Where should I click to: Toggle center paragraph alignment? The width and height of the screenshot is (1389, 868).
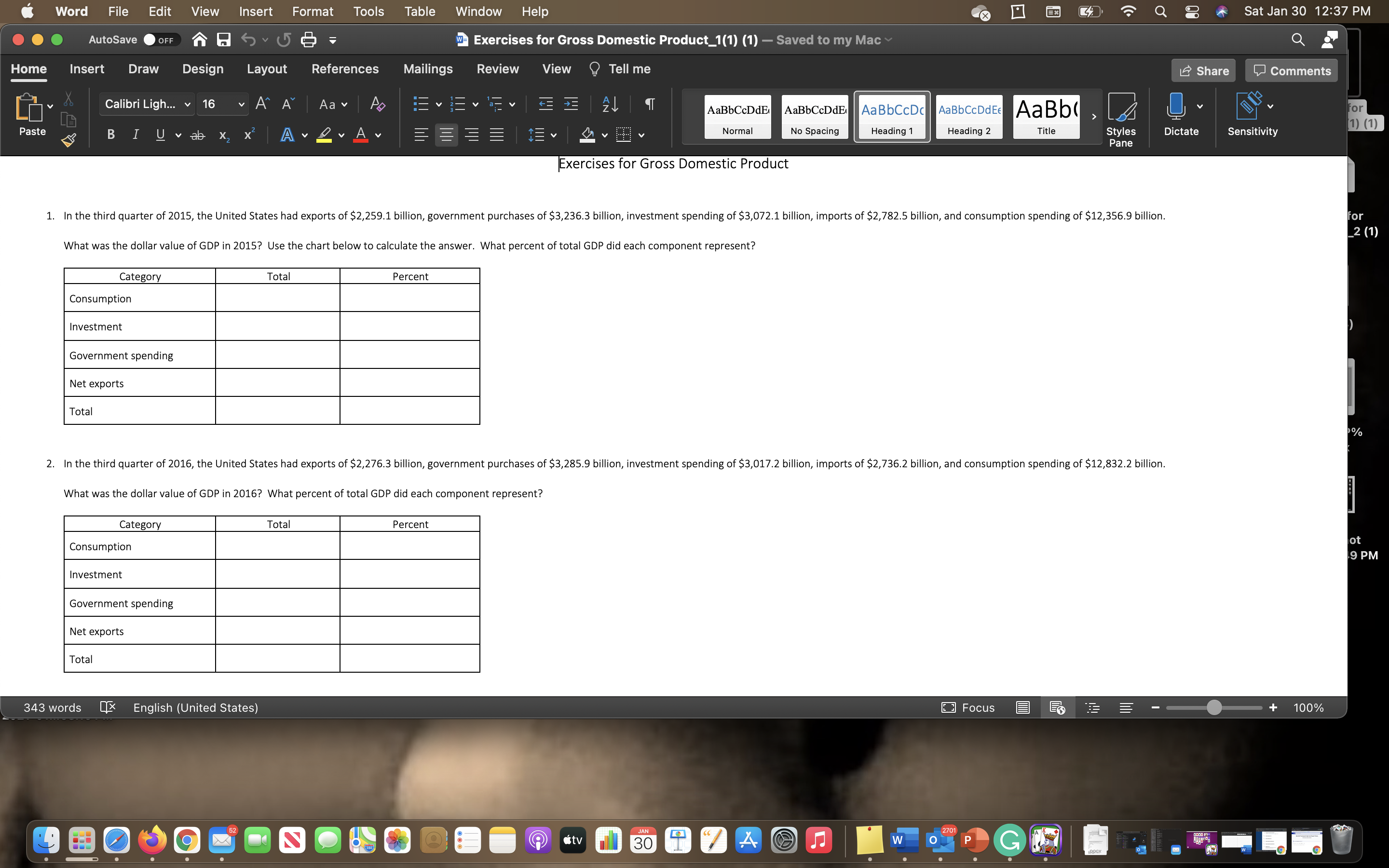447,135
